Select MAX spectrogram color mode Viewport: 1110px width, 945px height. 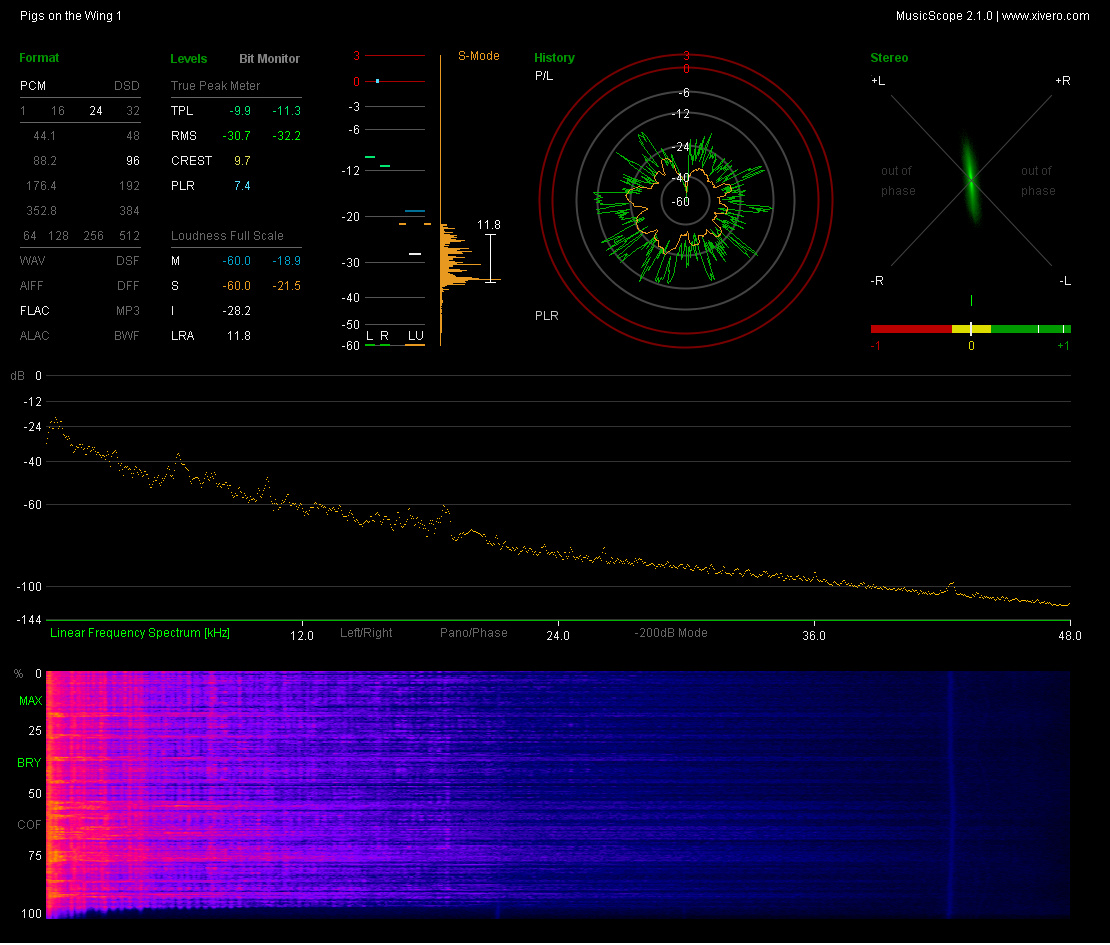(x=29, y=701)
